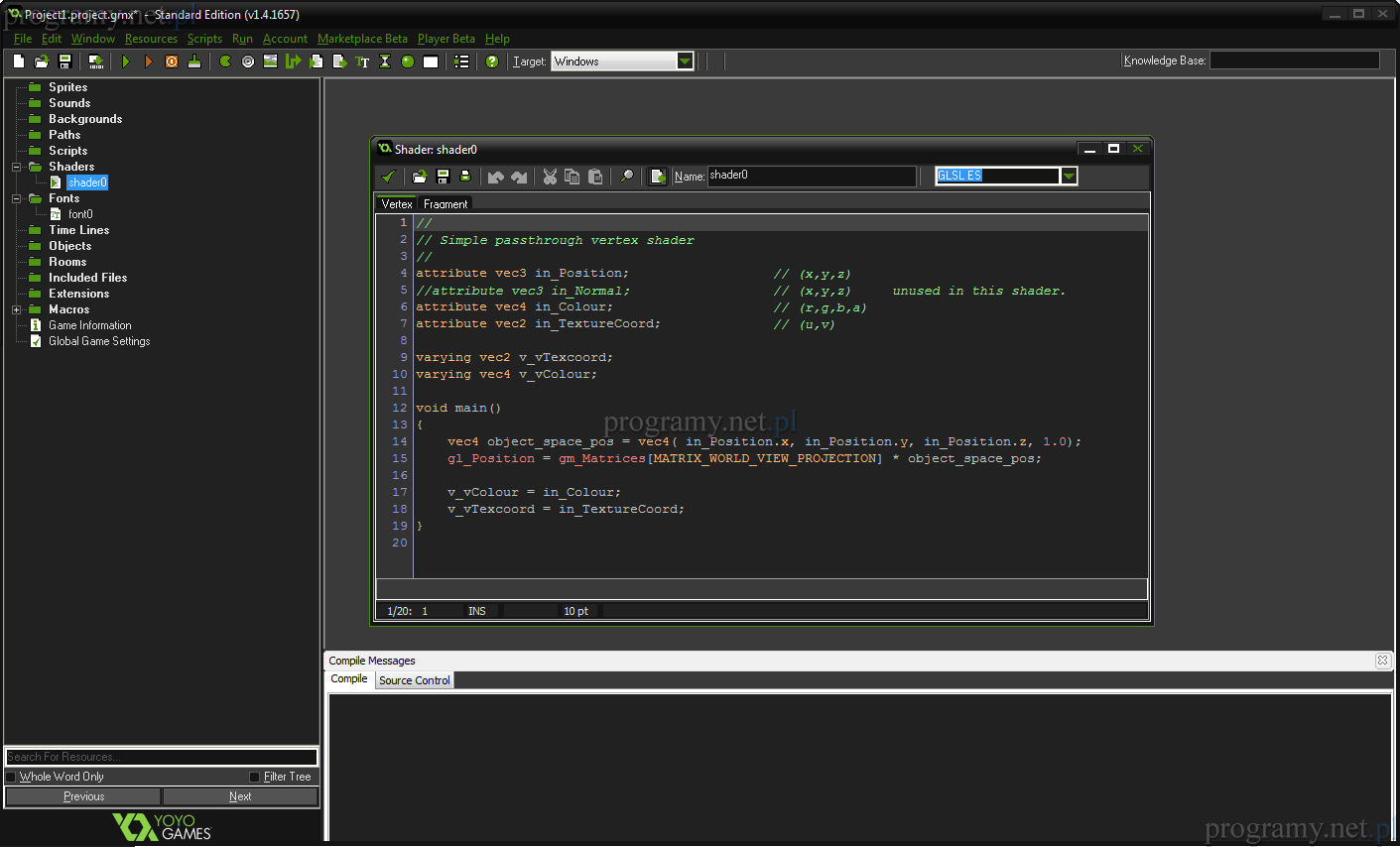Print the shader code
This screenshot has height=847, width=1400.
point(464,177)
